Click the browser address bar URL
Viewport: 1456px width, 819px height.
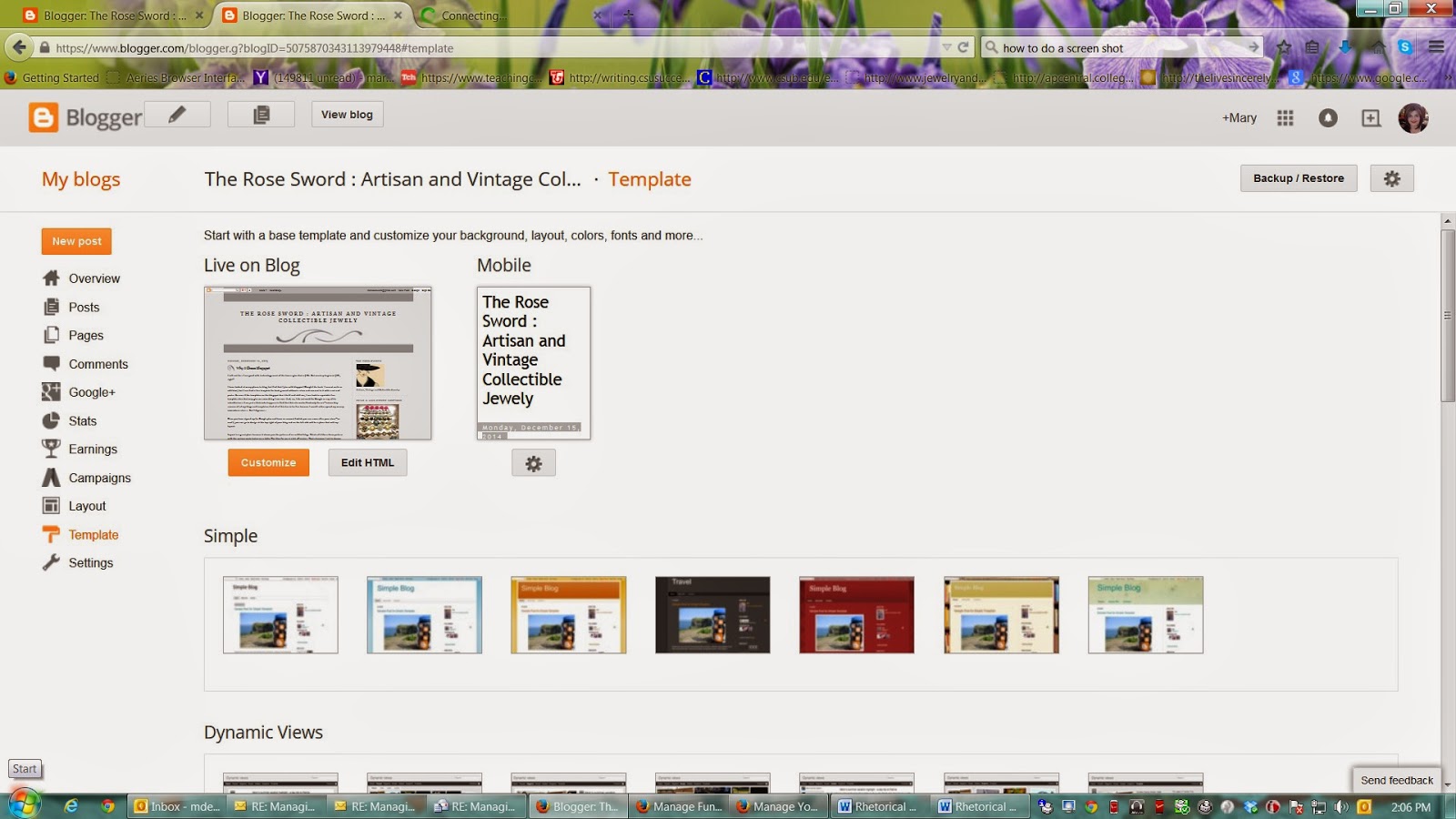(x=490, y=47)
